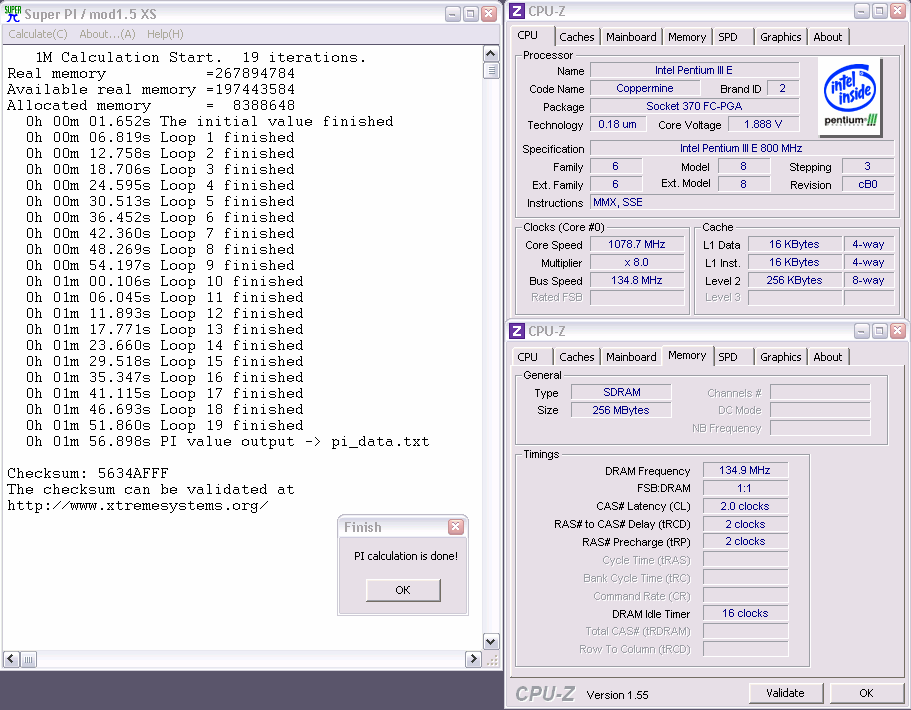Click the FSB:DRAM ratio value 1:1
Screen dimensions: 911x710
(745, 488)
